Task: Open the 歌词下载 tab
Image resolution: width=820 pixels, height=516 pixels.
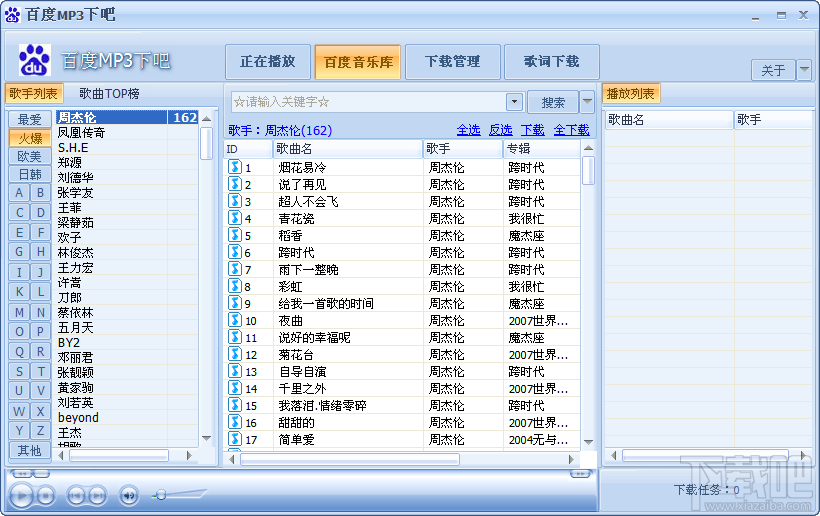Action: [x=551, y=62]
